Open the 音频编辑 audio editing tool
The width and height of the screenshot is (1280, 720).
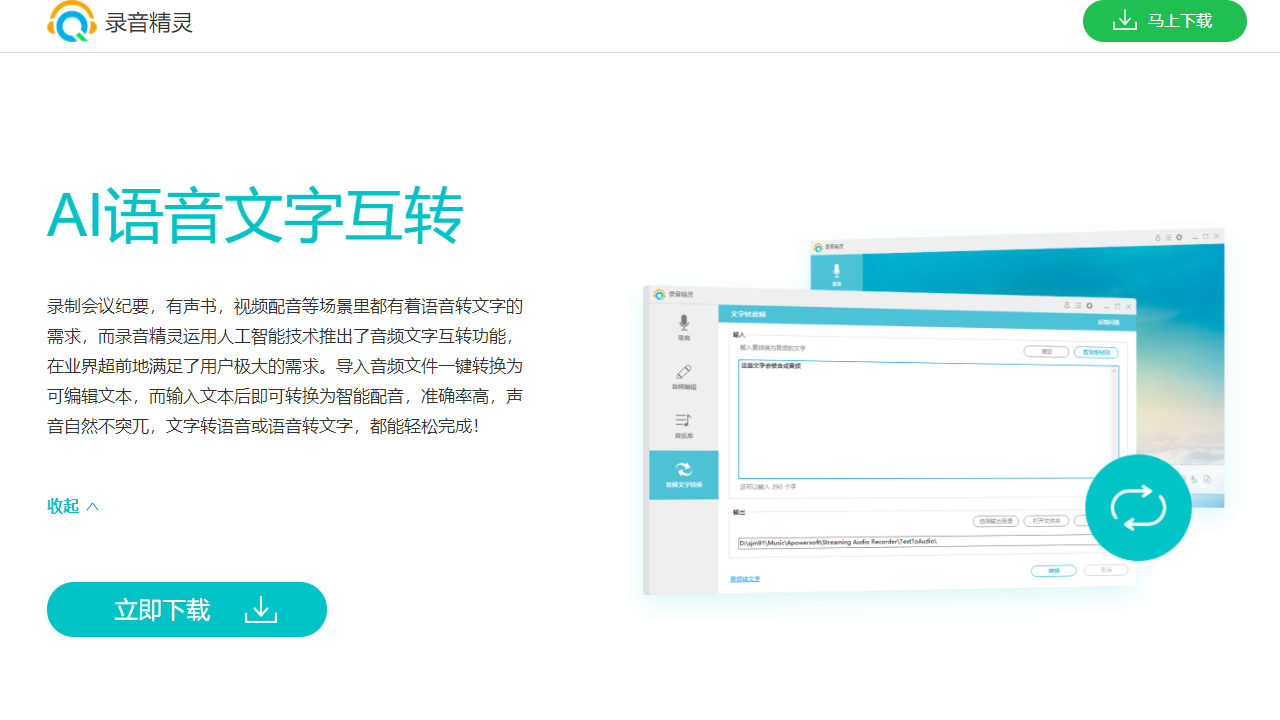tap(686, 376)
